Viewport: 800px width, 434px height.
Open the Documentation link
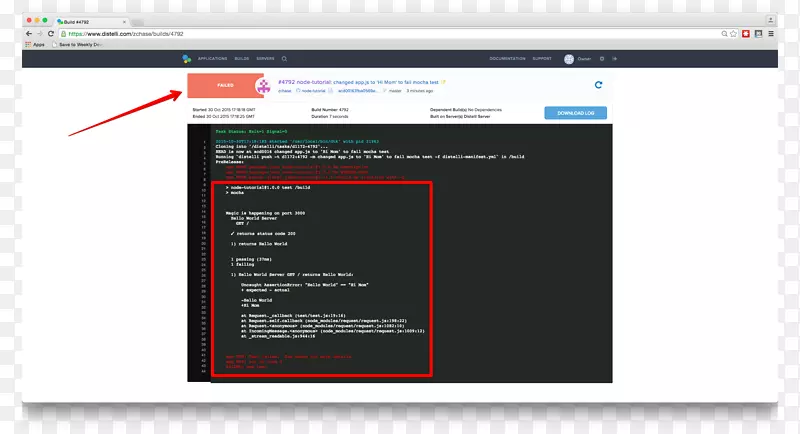tap(507, 59)
